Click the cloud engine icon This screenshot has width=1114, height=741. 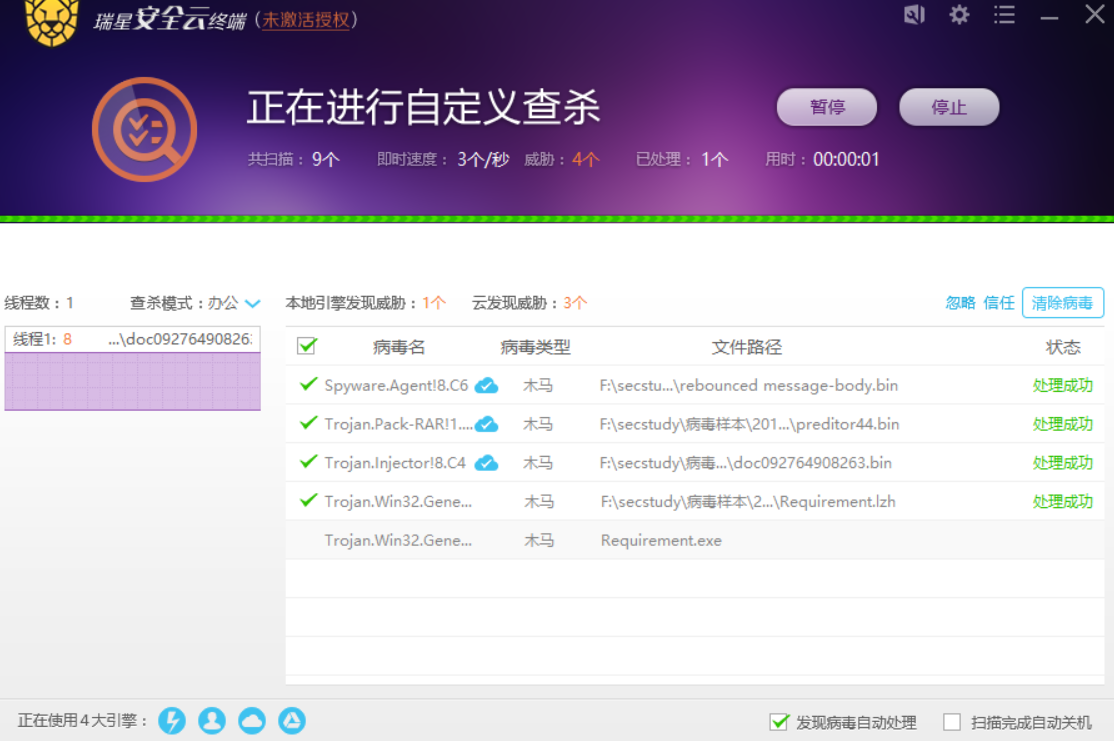[x=252, y=720]
